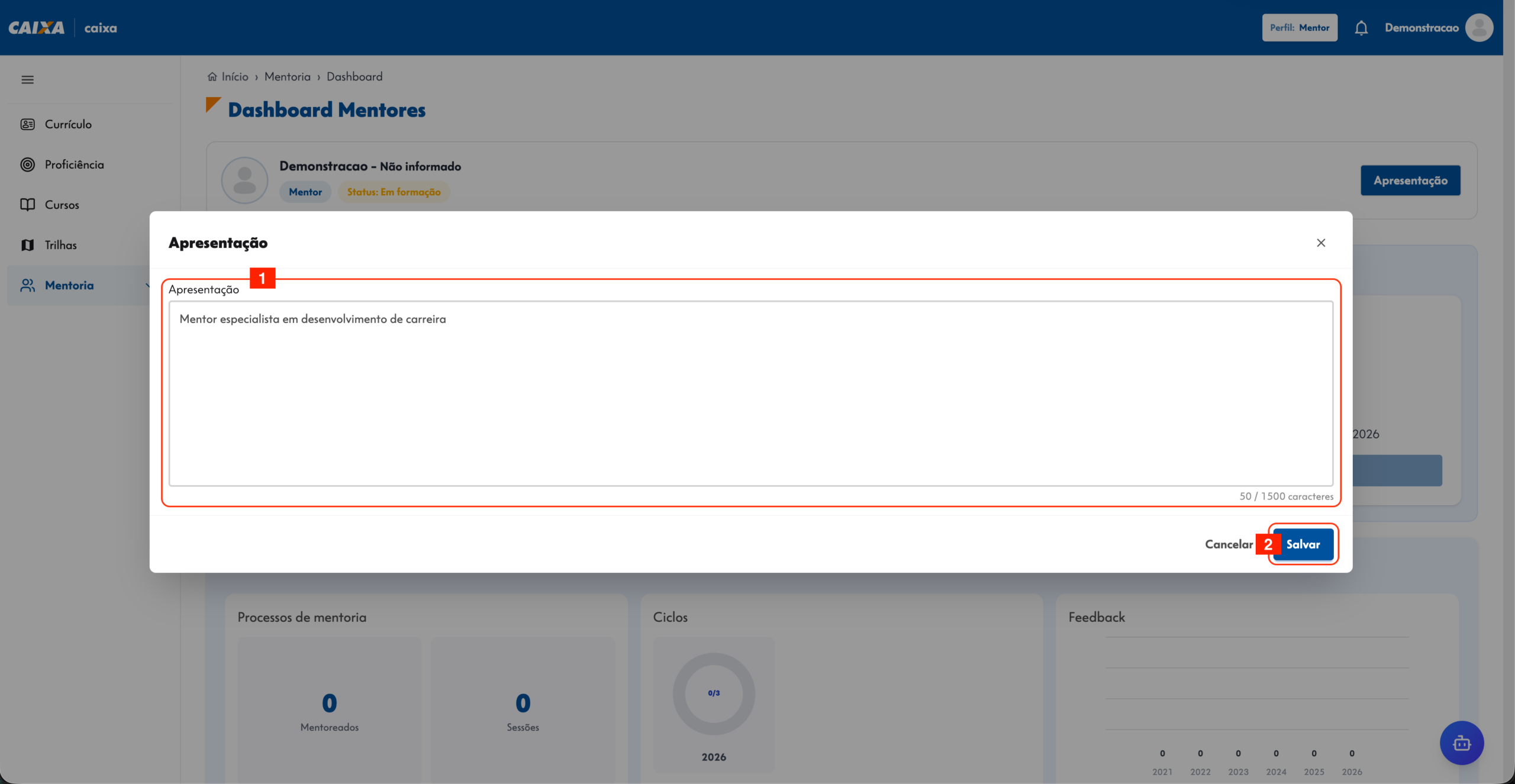Open the hamburger menu in the sidebar
Screen dimensions: 1515x784
[x=27, y=80]
